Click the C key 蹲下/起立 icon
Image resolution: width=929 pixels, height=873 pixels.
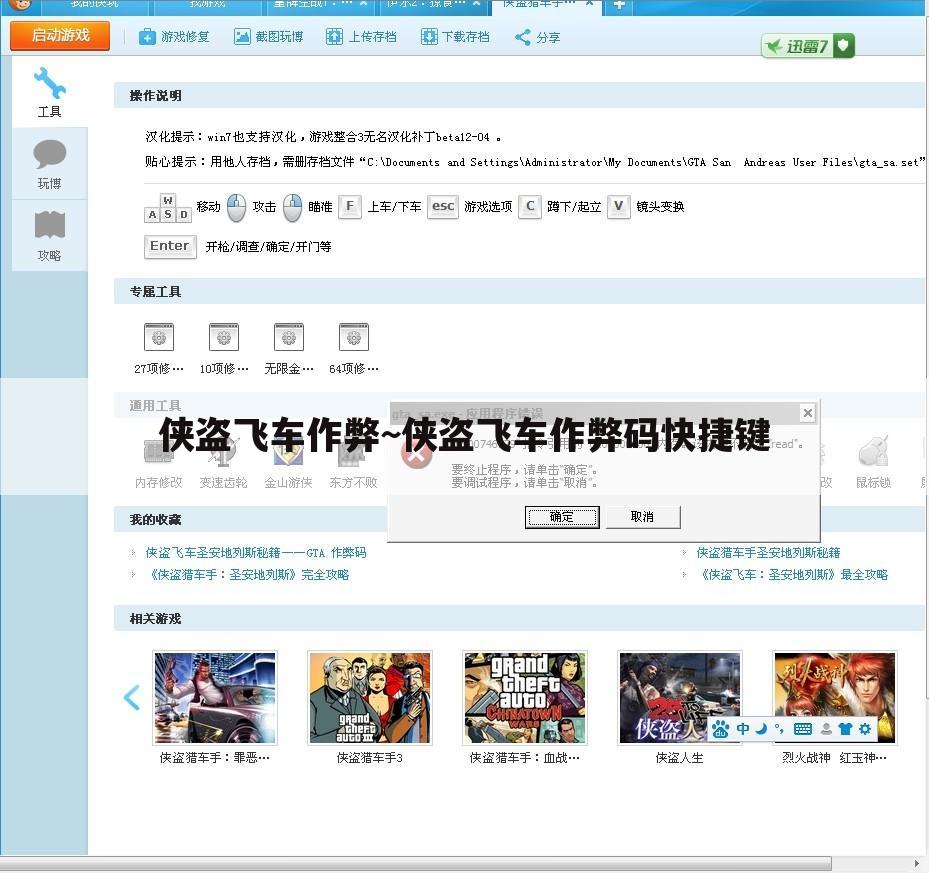click(530, 207)
